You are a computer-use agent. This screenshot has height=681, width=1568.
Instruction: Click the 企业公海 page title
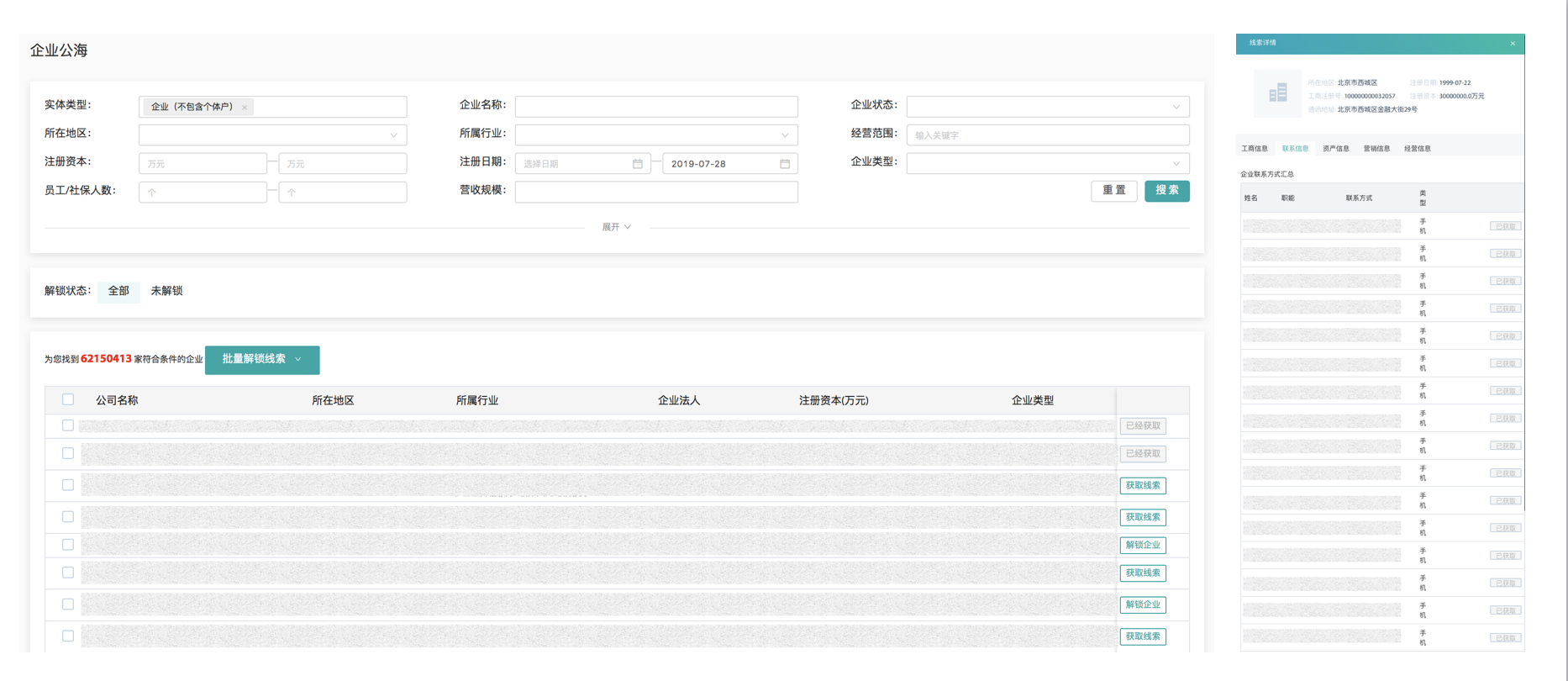59,50
